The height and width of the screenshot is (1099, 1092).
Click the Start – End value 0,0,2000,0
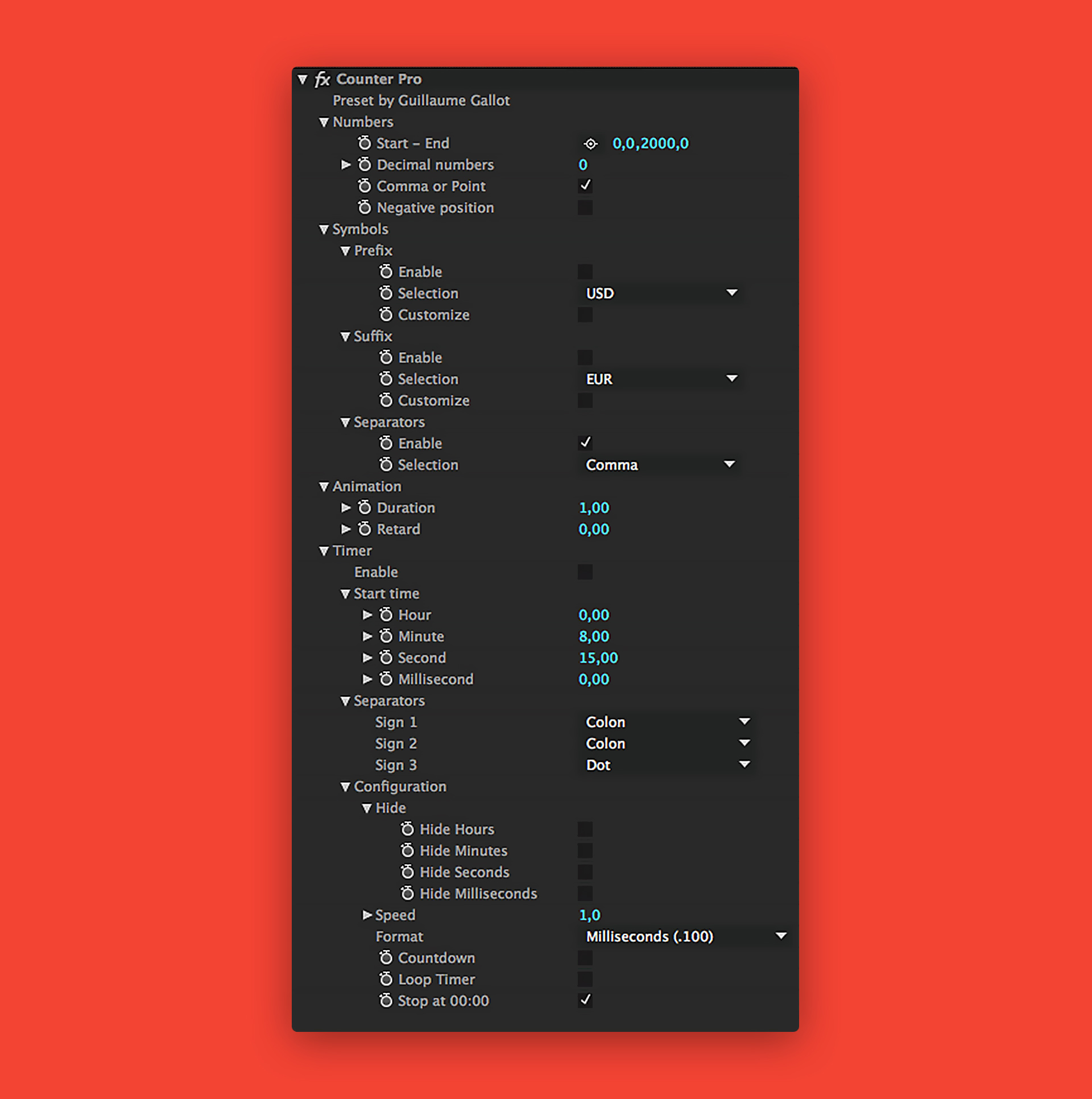pos(650,143)
